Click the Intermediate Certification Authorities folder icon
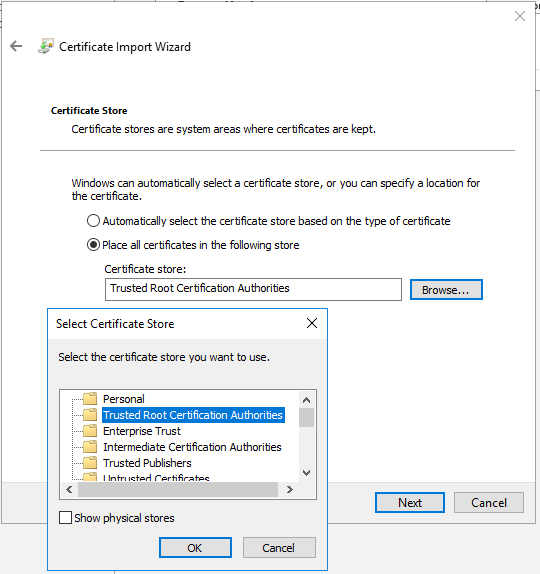540x574 pixels. click(90, 447)
